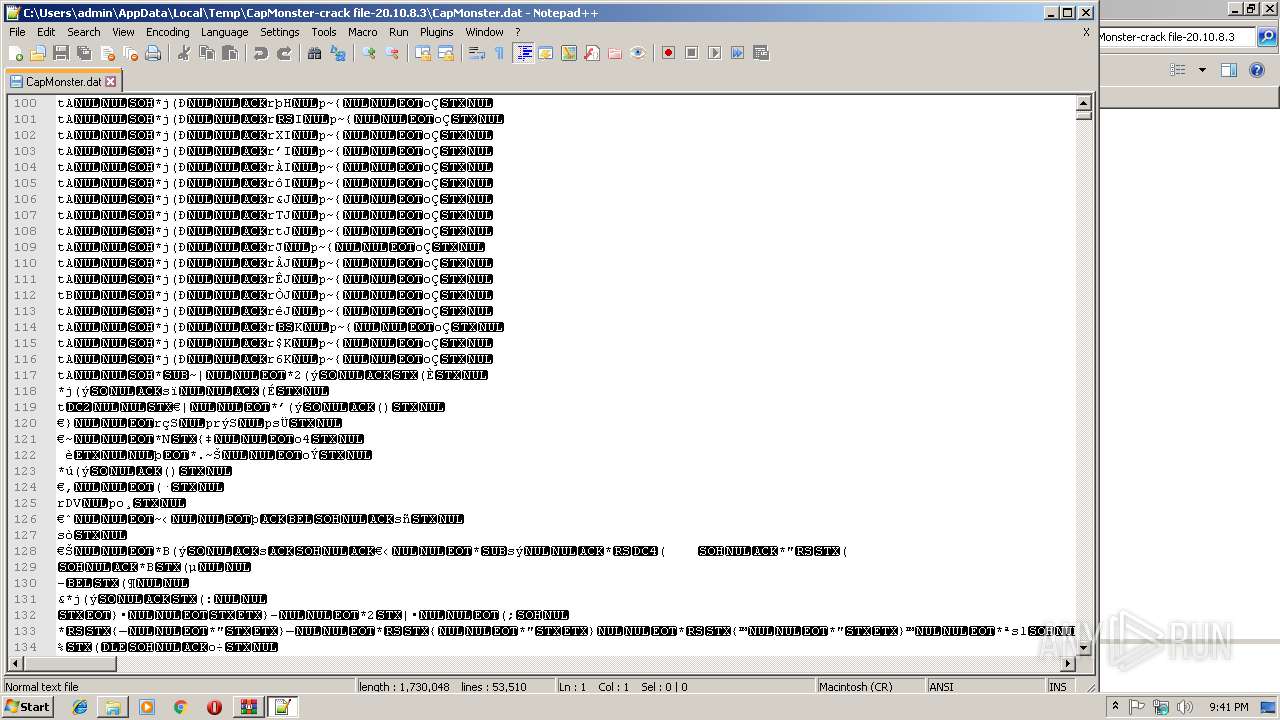The height and width of the screenshot is (720, 1280).
Task: Zoom in toolbar icon
Action: (369, 53)
